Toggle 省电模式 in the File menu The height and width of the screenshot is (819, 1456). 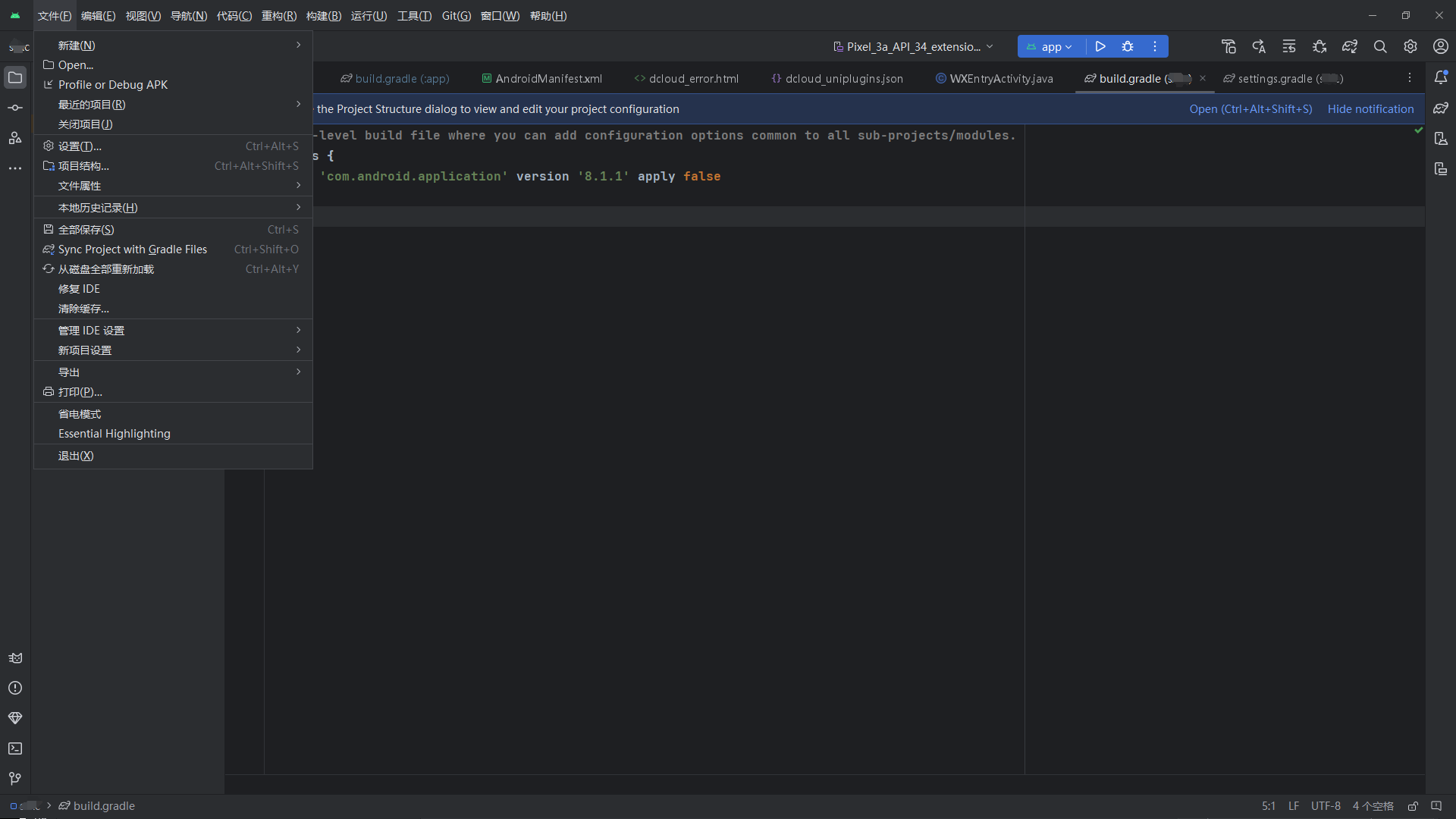point(80,414)
